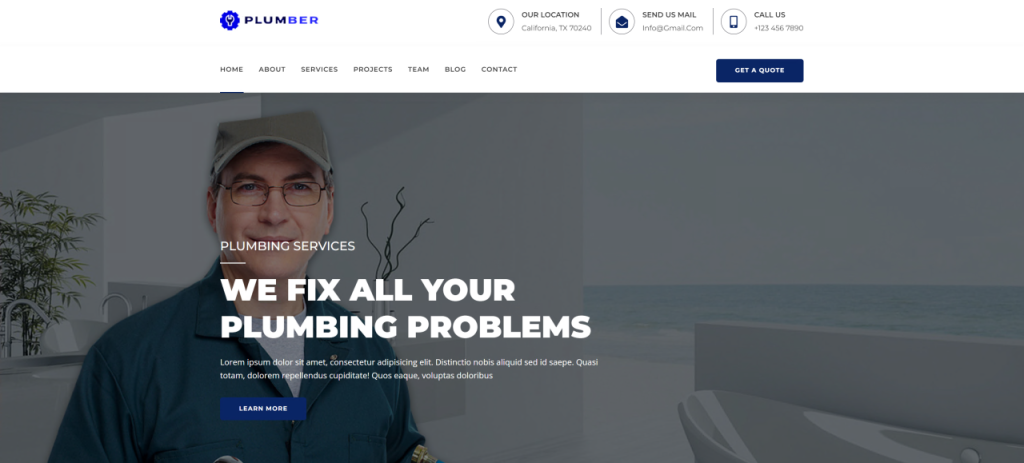This screenshot has width=1024, height=463.
Task: Navigate to Projects
Action: click(x=373, y=69)
